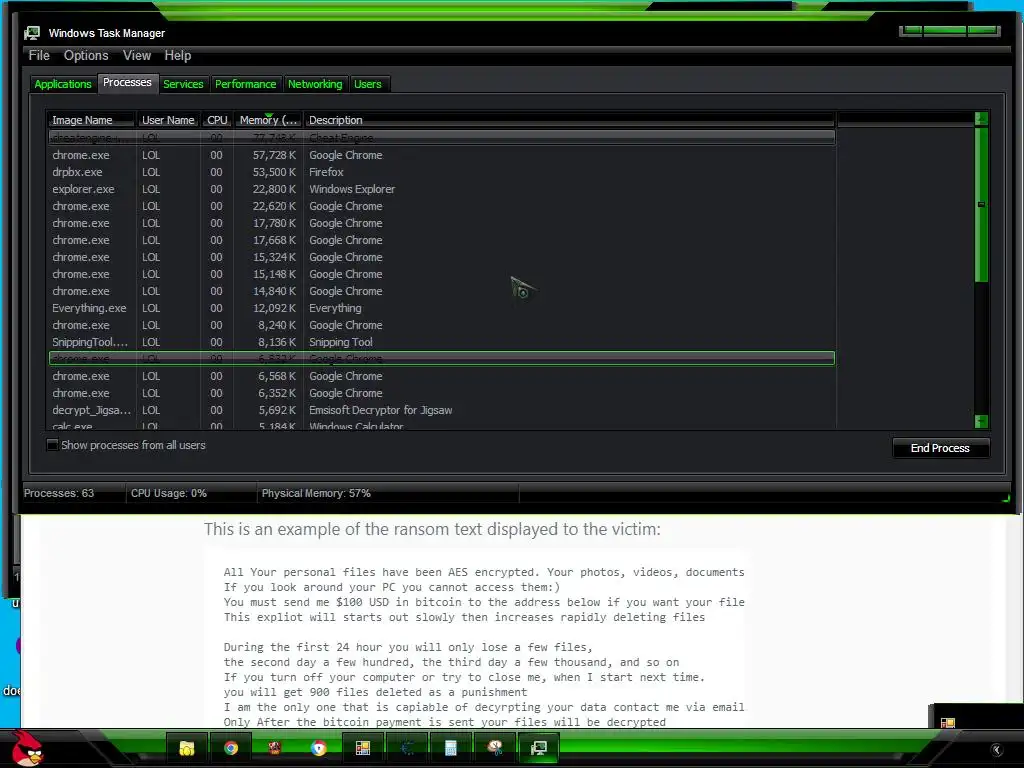Screen dimensions: 1024x768
Task: Select chrome.exe row using 17,780 K
Action: 441,223
